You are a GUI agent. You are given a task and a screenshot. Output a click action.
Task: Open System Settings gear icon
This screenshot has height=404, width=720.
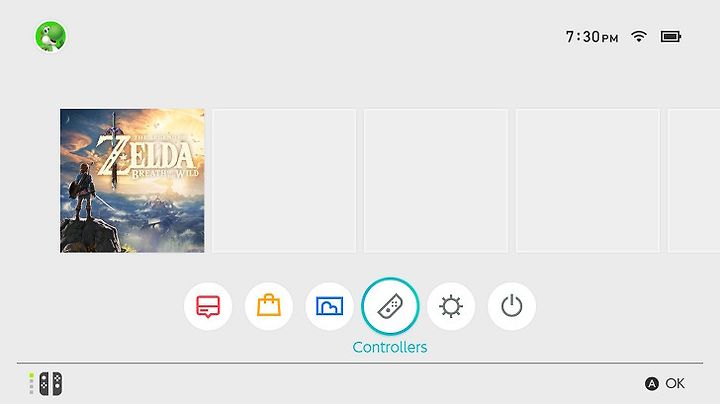[451, 306]
